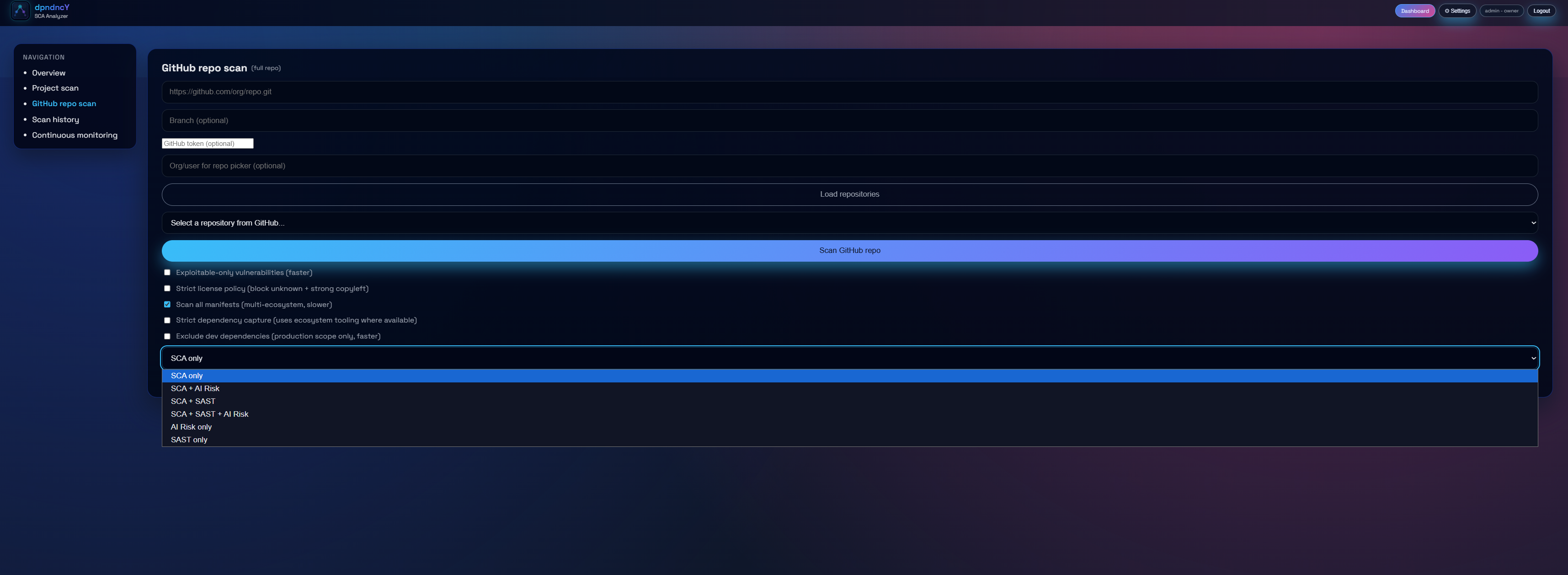Screen dimensions: 1568x575
Task: Enable Strict license policy checkbox
Action: coord(167,288)
